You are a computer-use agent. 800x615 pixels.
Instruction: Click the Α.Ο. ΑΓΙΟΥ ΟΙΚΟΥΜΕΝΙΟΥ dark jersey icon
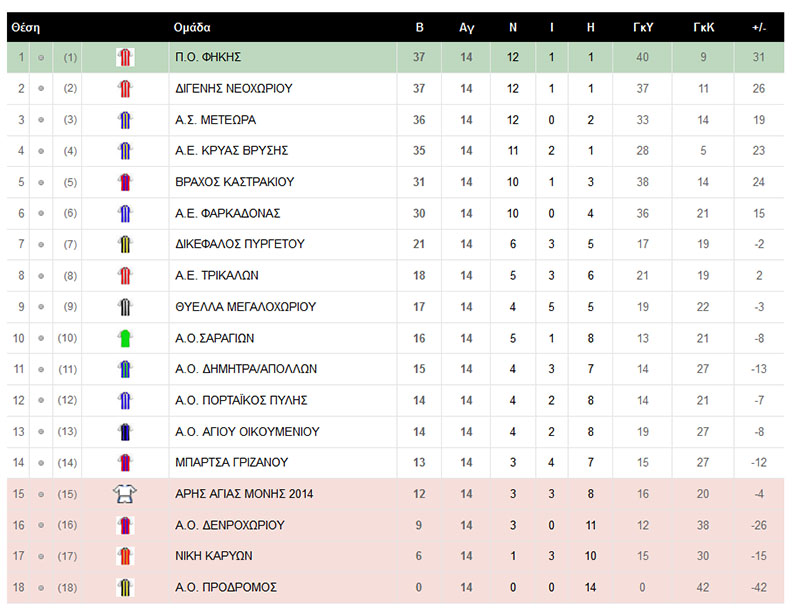125,432
